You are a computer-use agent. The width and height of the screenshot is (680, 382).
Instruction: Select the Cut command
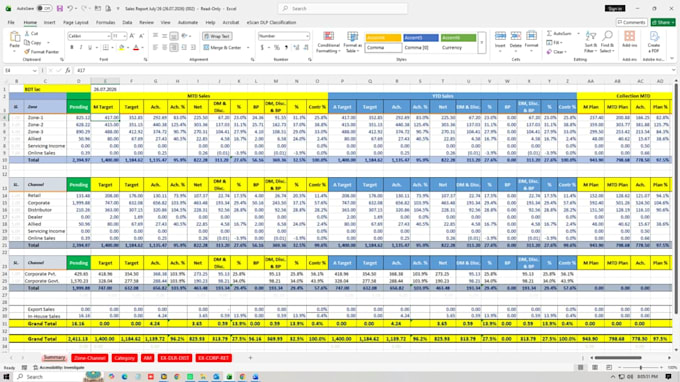click(31, 34)
